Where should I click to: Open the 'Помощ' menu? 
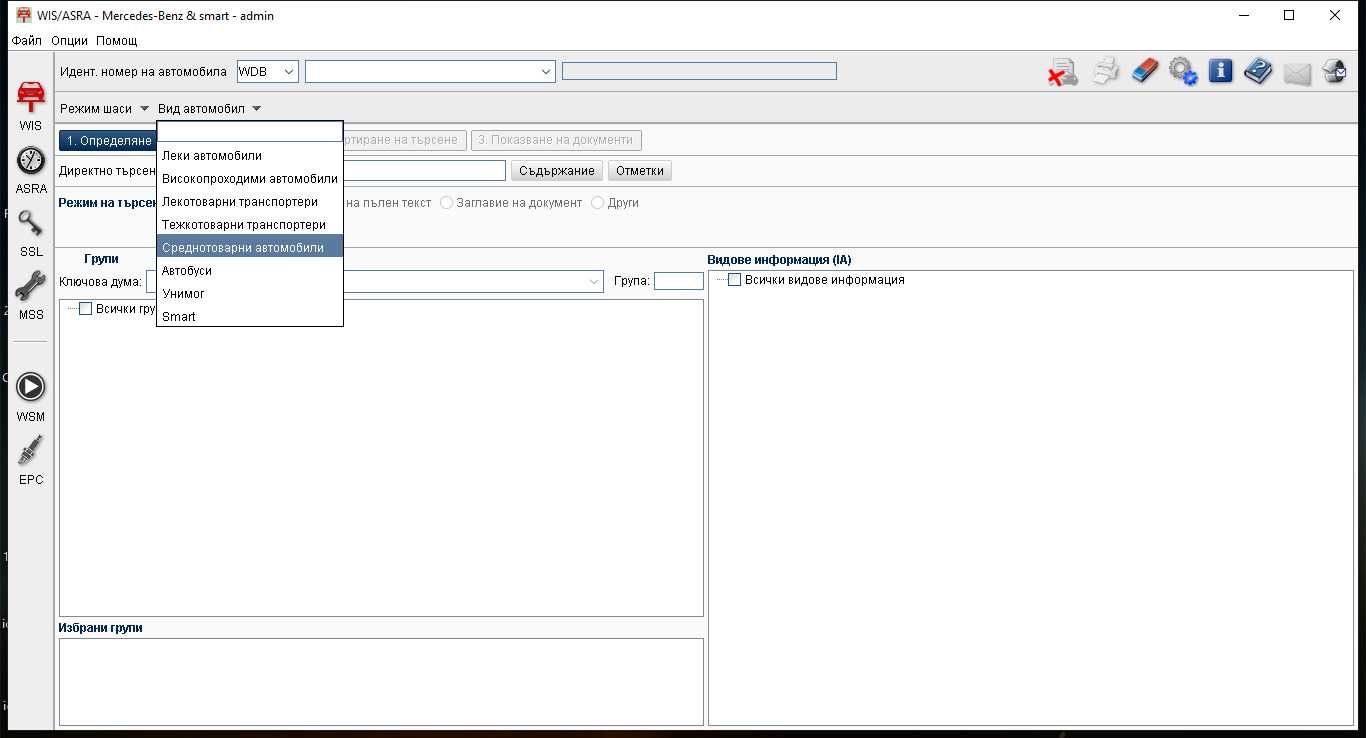pyautogui.click(x=117, y=41)
